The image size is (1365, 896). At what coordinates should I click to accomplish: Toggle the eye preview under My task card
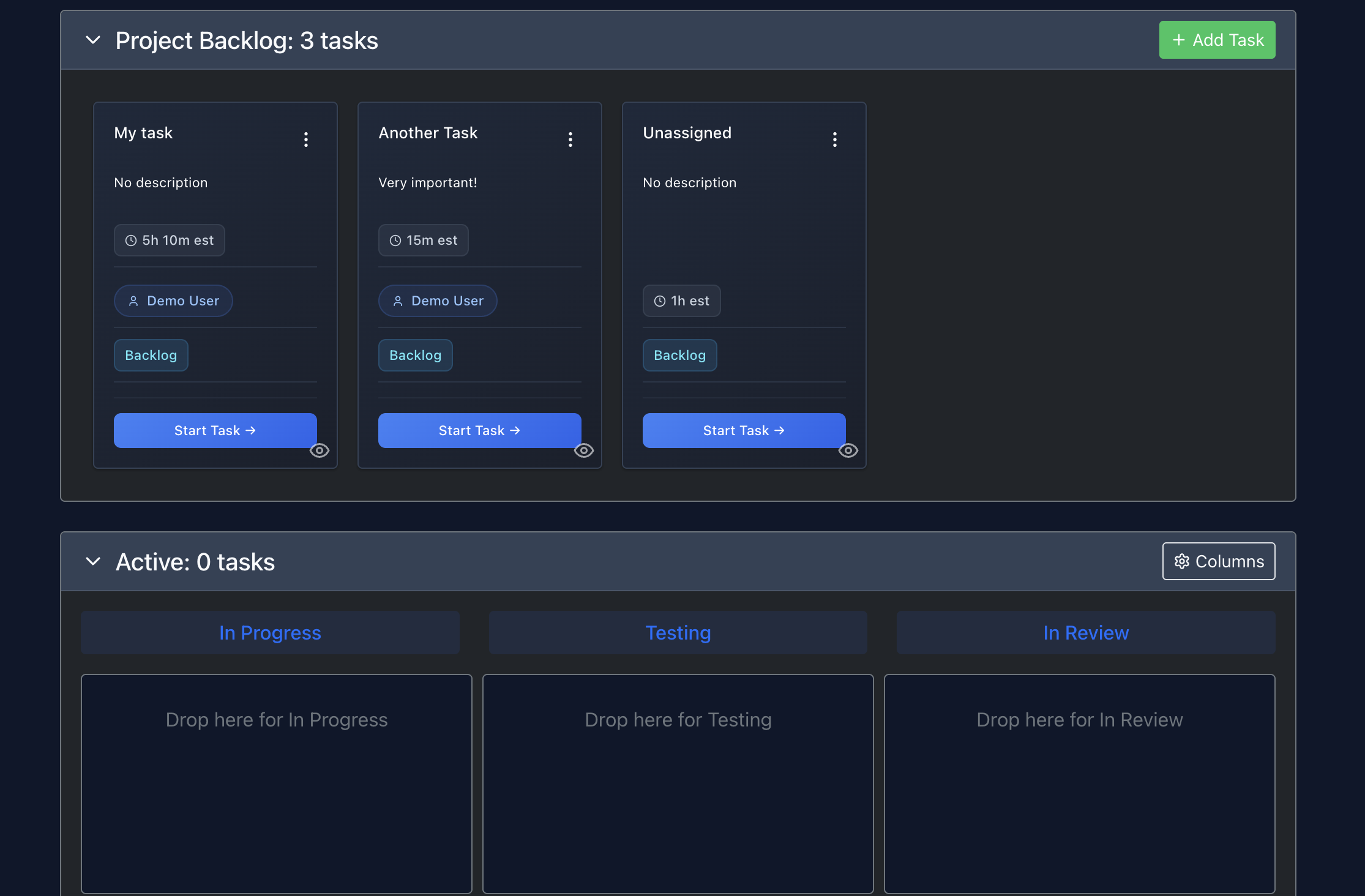point(320,450)
